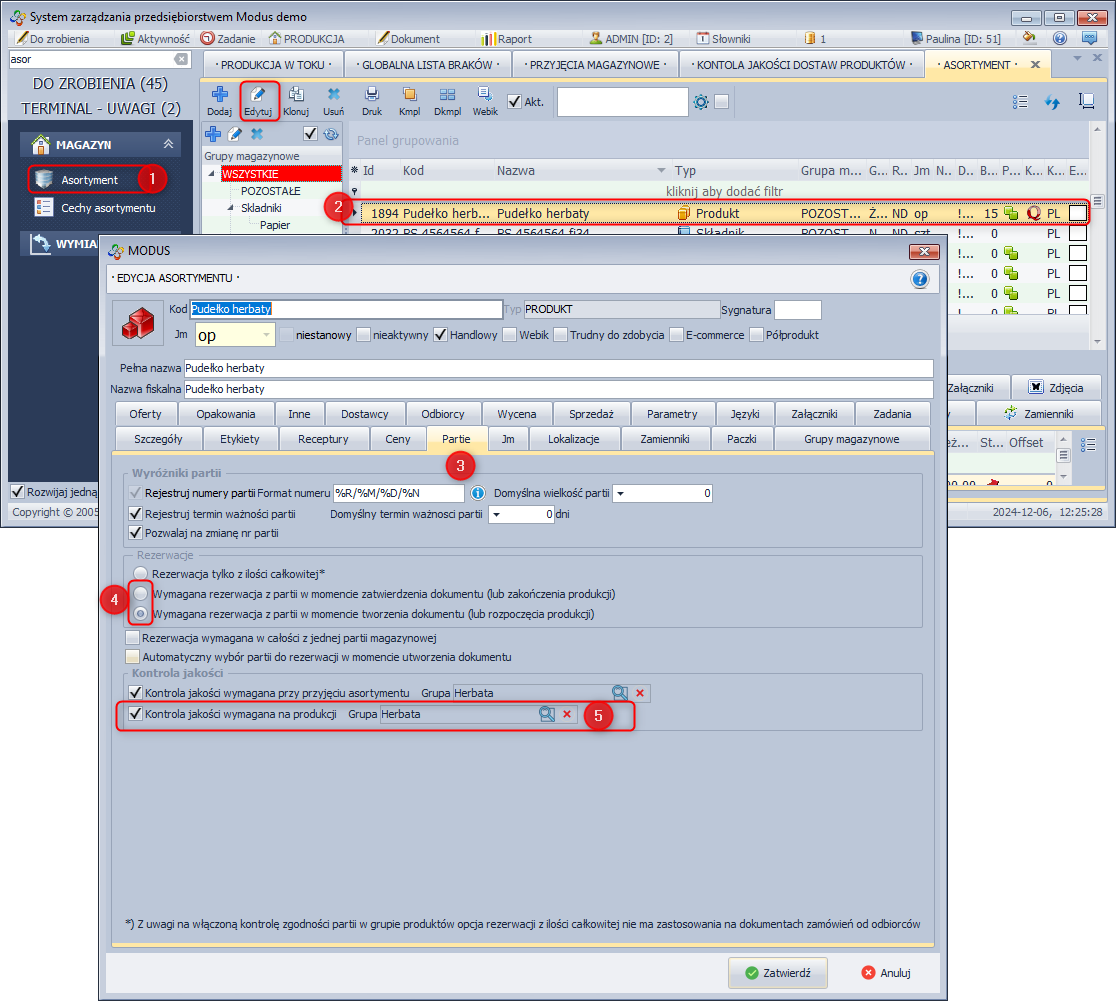The height and width of the screenshot is (1006, 1116).
Task: Click the blue help icon in dialog
Action: pos(920,280)
